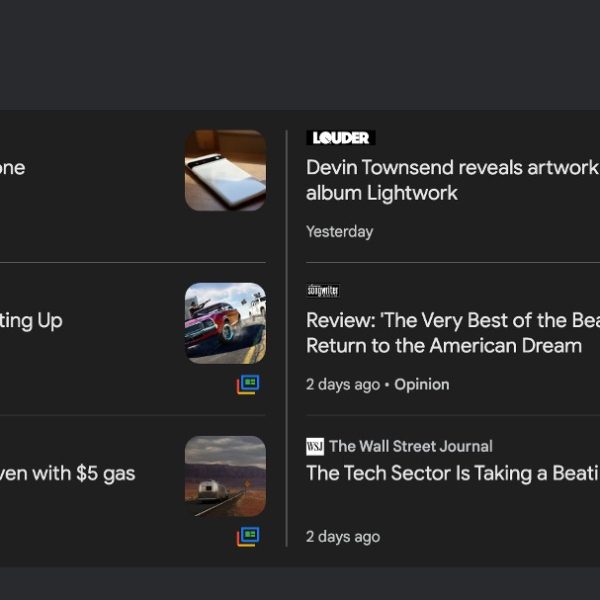Image resolution: width=600 pixels, height=600 pixels.
Task: Read 'The Tech Sector Is Taking a Beati' article
Action: click(452, 473)
